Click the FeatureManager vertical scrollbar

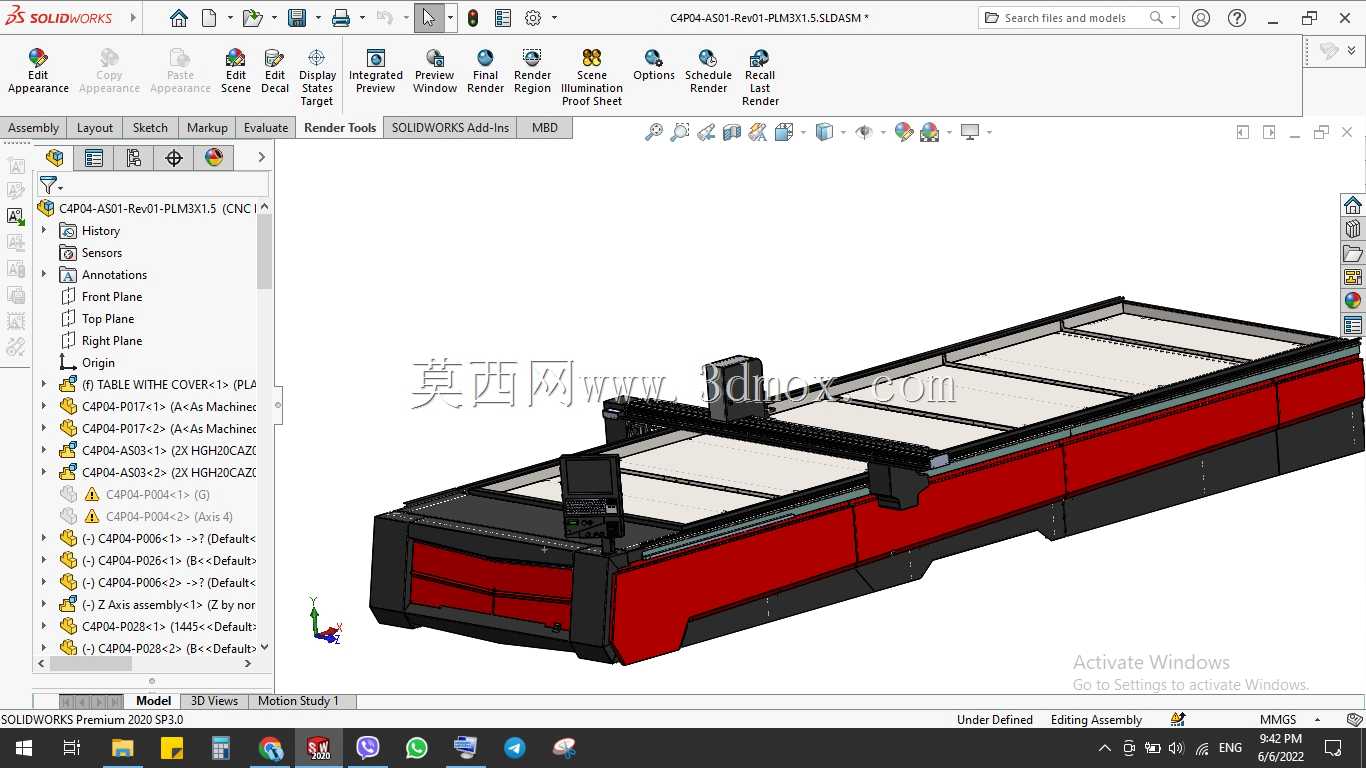click(264, 252)
